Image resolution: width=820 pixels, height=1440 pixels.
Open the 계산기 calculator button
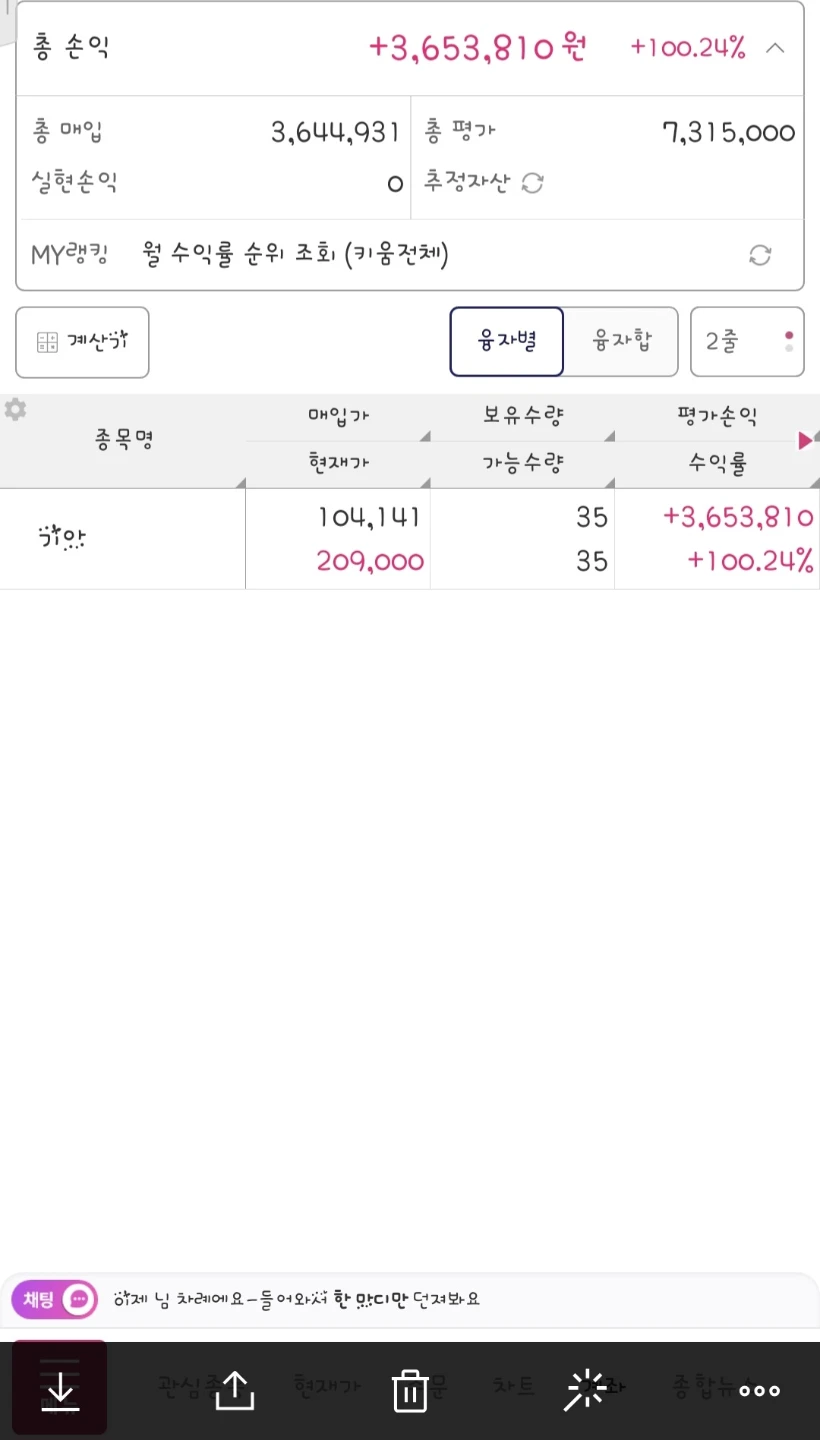(x=82, y=342)
